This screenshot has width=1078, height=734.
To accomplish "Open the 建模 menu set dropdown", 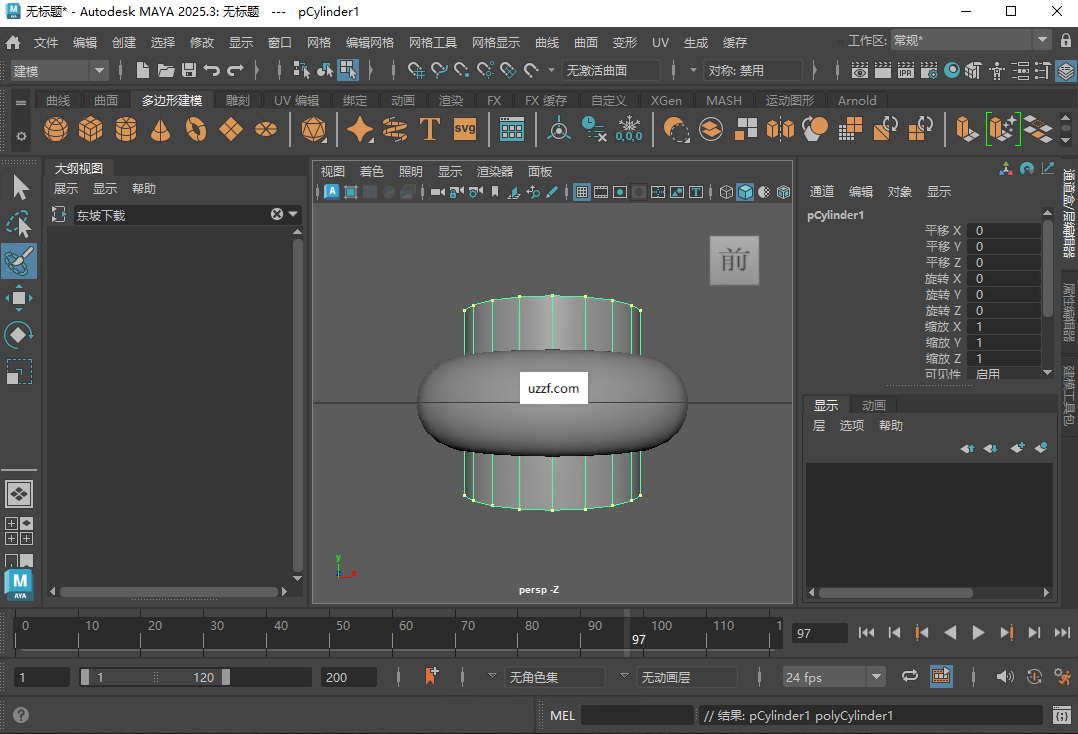I will [x=57, y=71].
